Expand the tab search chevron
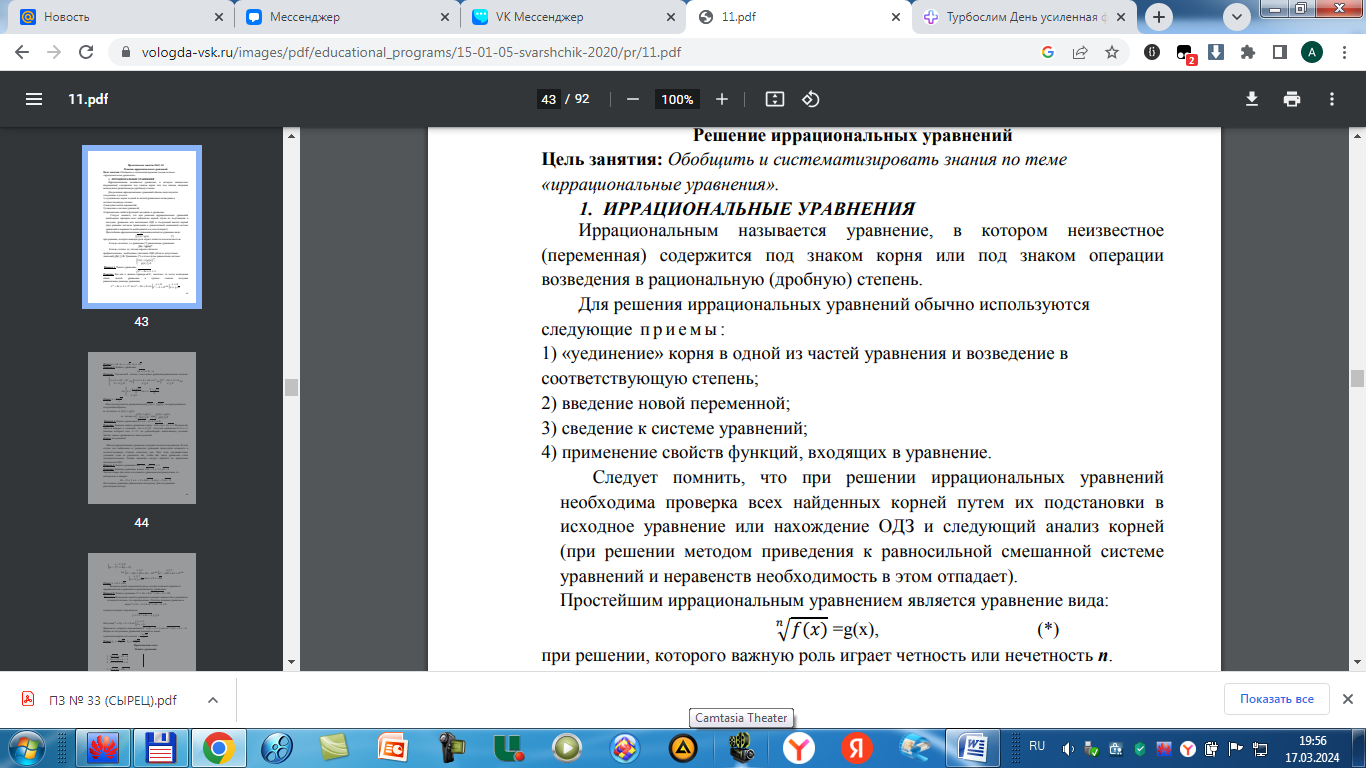The image size is (1366, 768). 1238,17
